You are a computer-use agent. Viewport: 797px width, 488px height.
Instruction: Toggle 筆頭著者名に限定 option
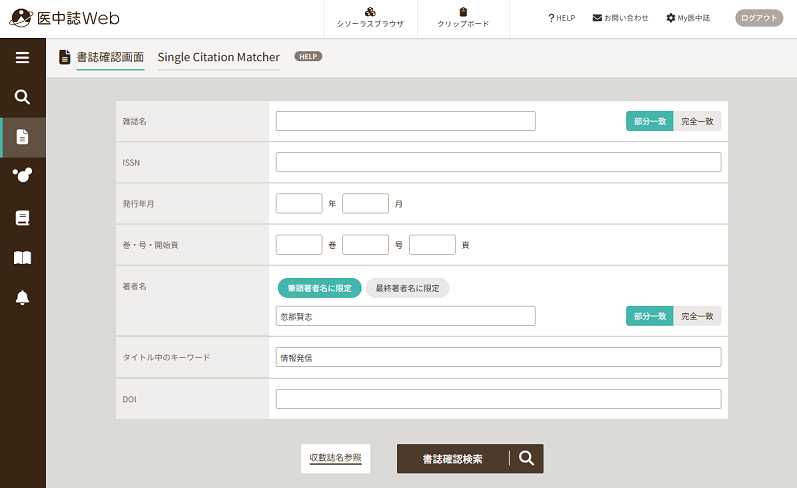click(x=320, y=288)
